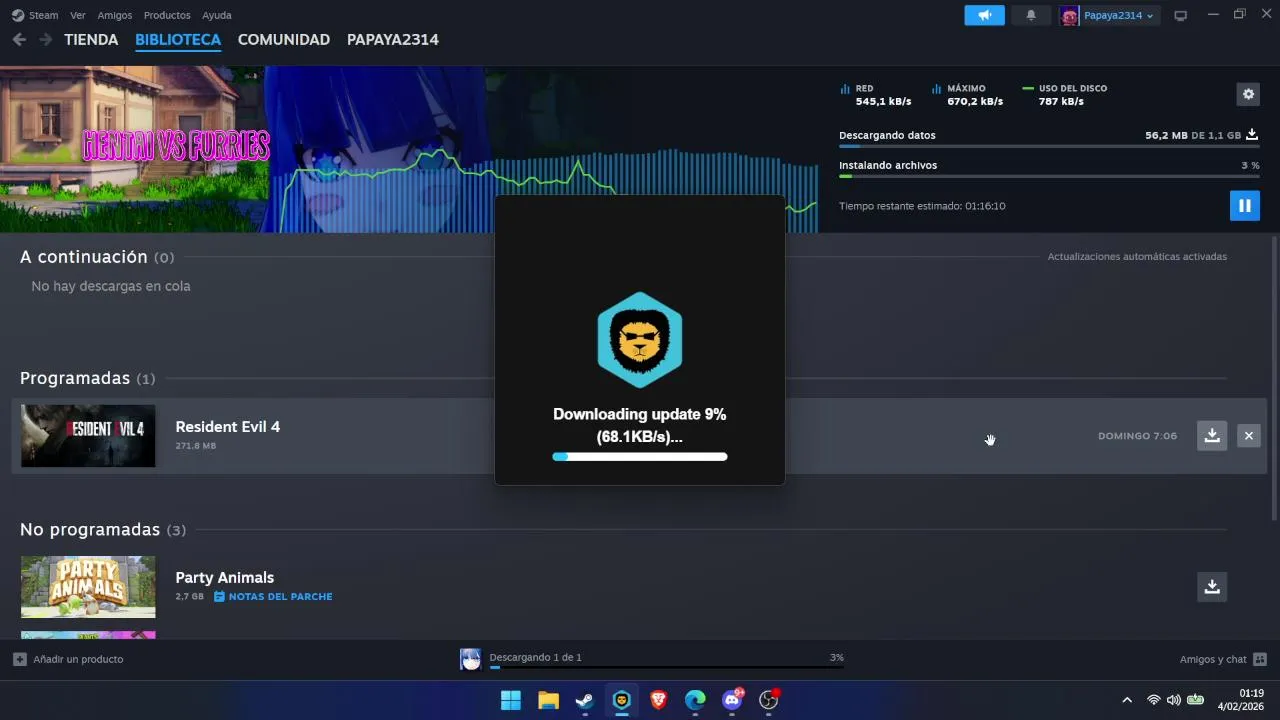The image size is (1280, 720).
Task: Launch Microsoft Edge from taskbar
Action: [695, 700]
